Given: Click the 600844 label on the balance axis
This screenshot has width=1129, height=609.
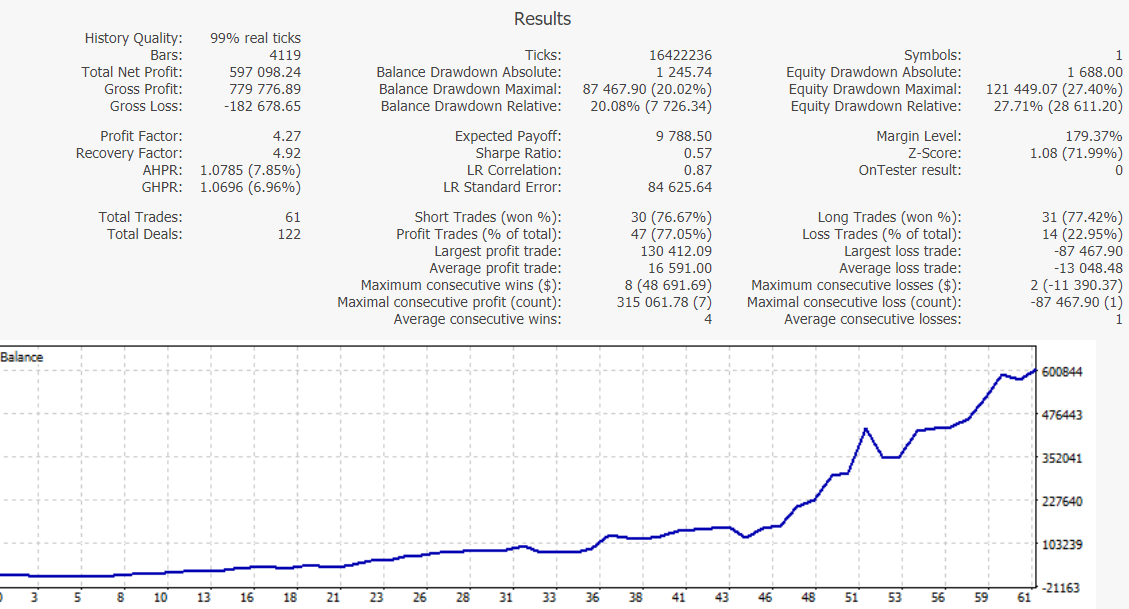Looking at the screenshot, I should pos(1064,372).
